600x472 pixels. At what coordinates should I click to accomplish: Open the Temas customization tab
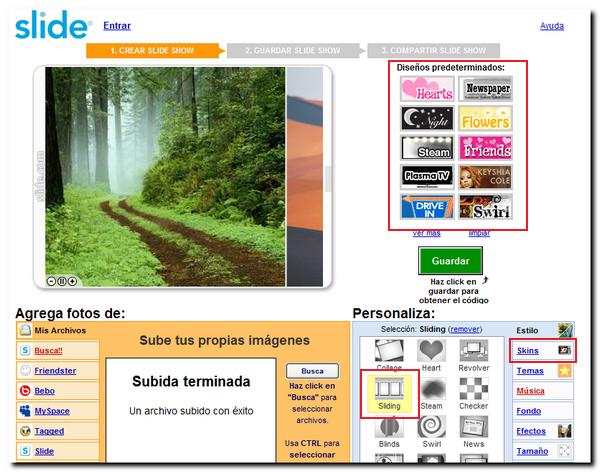pos(543,371)
